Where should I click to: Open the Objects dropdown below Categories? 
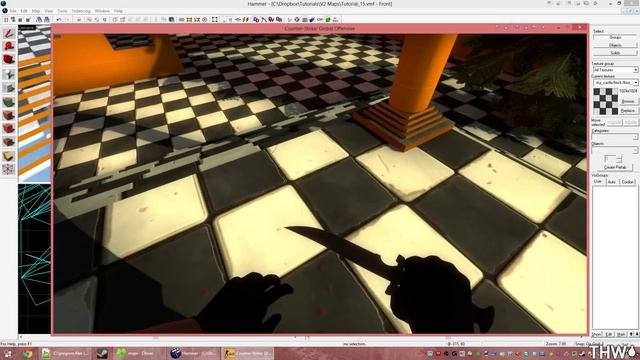(x=615, y=150)
